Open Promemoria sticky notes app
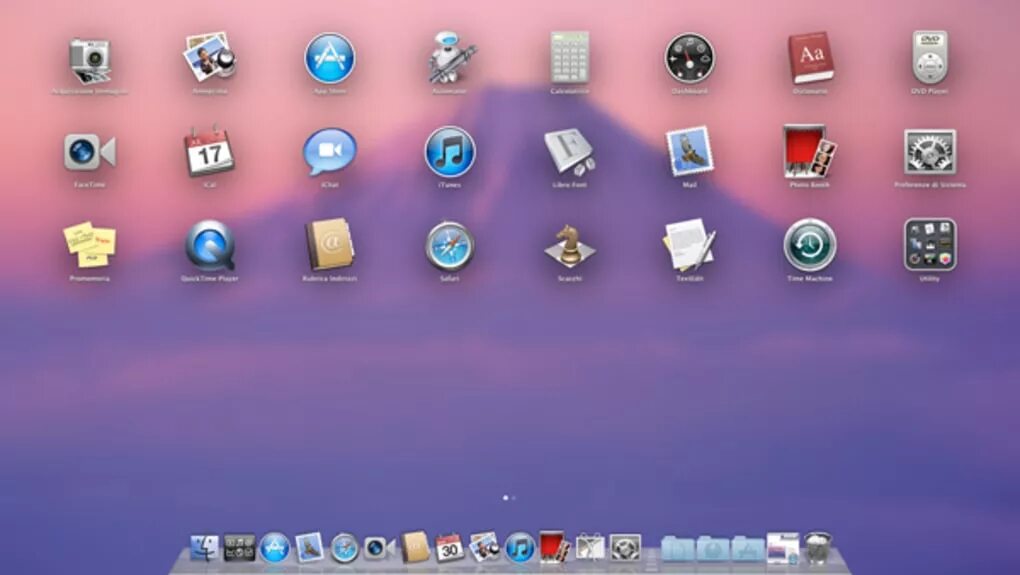1020x575 pixels. (90, 245)
